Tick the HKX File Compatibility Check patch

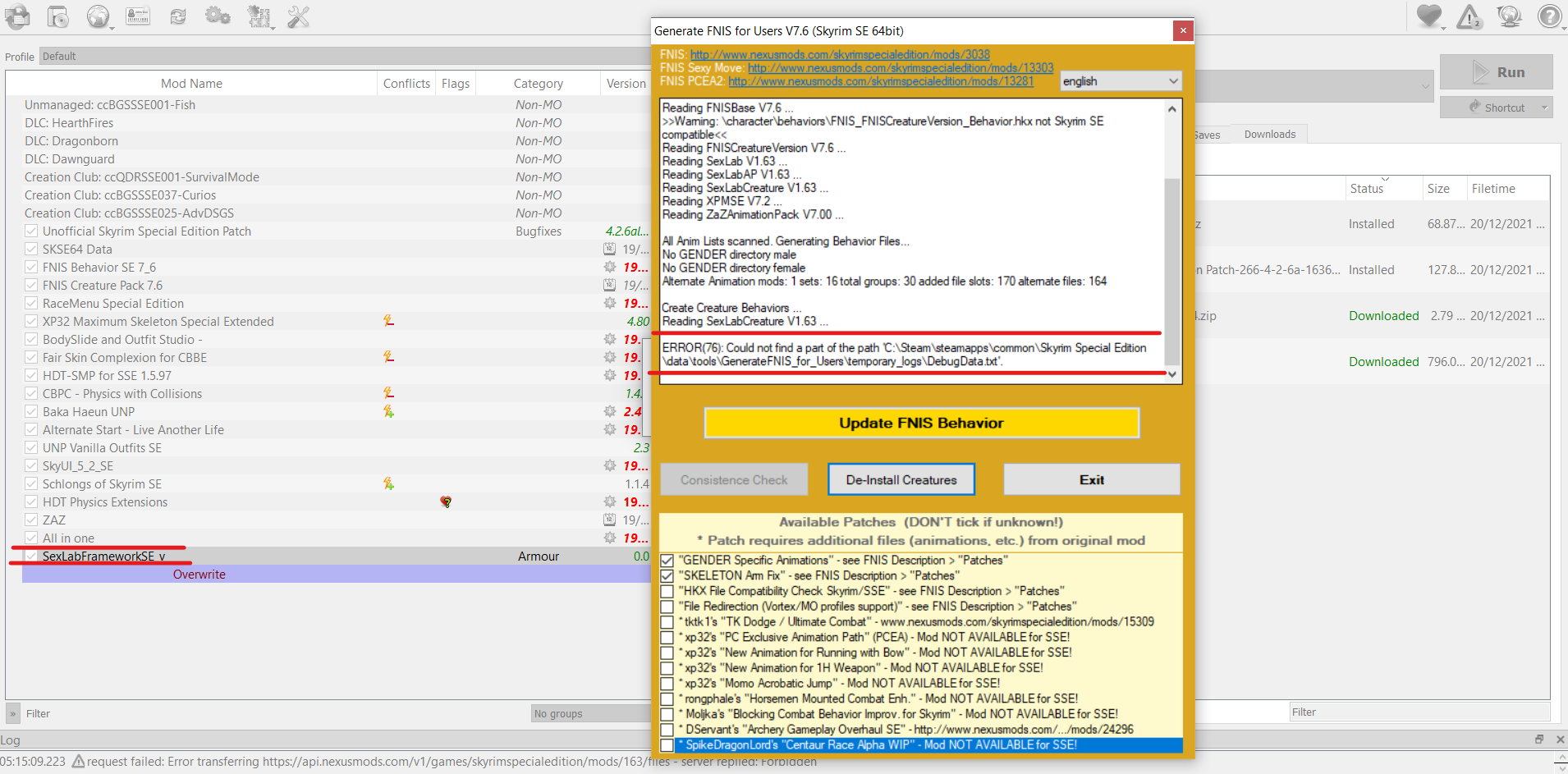tap(667, 591)
